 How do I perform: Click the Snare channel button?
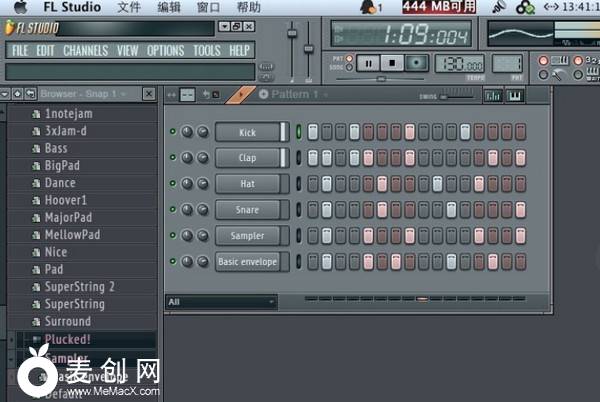click(248, 210)
